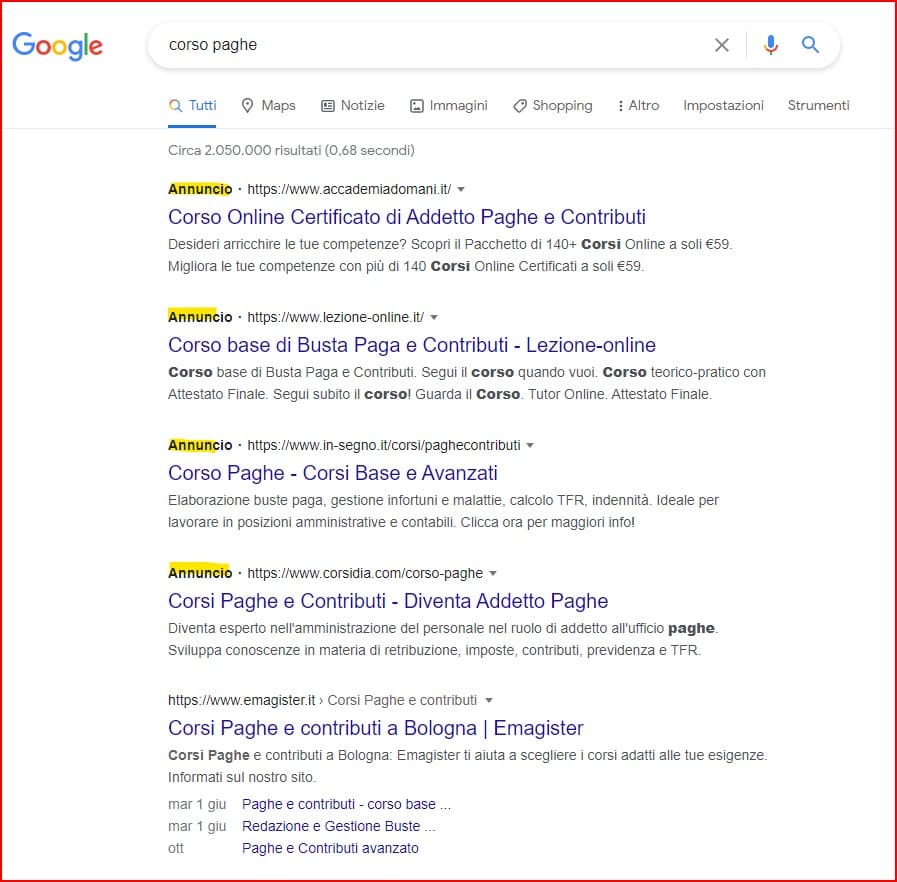This screenshot has height=882, width=897.
Task: Click the accademiadomani.it URL text
Action: pos(349,189)
